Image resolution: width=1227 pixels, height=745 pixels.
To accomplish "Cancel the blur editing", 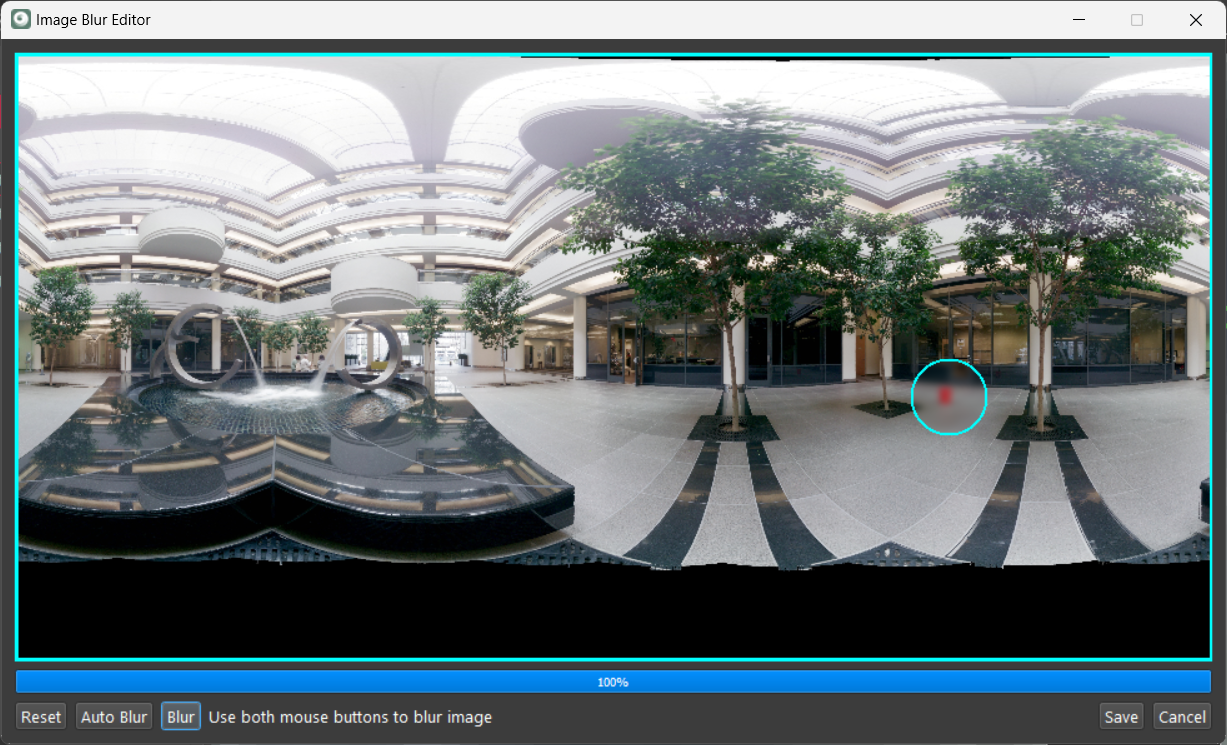I will coord(1182,717).
